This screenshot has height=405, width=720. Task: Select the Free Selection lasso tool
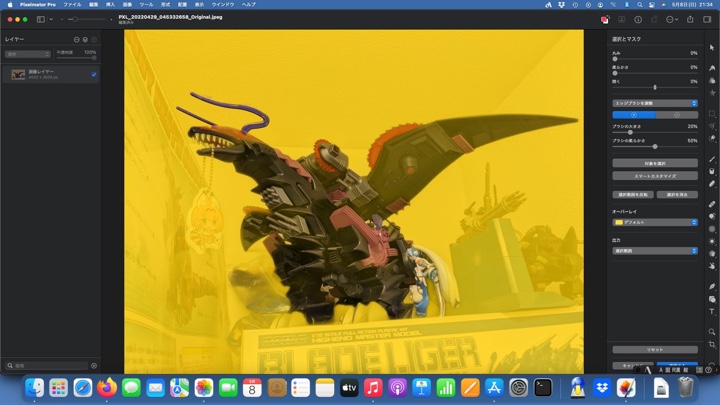tap(712, 126)
